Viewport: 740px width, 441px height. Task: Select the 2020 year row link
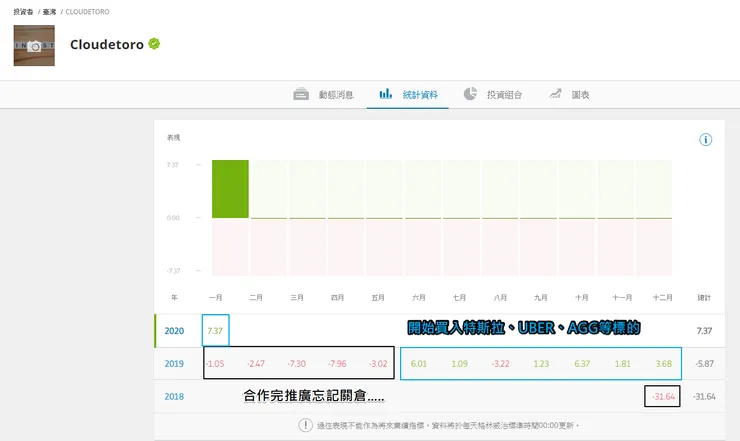(174, 331)
